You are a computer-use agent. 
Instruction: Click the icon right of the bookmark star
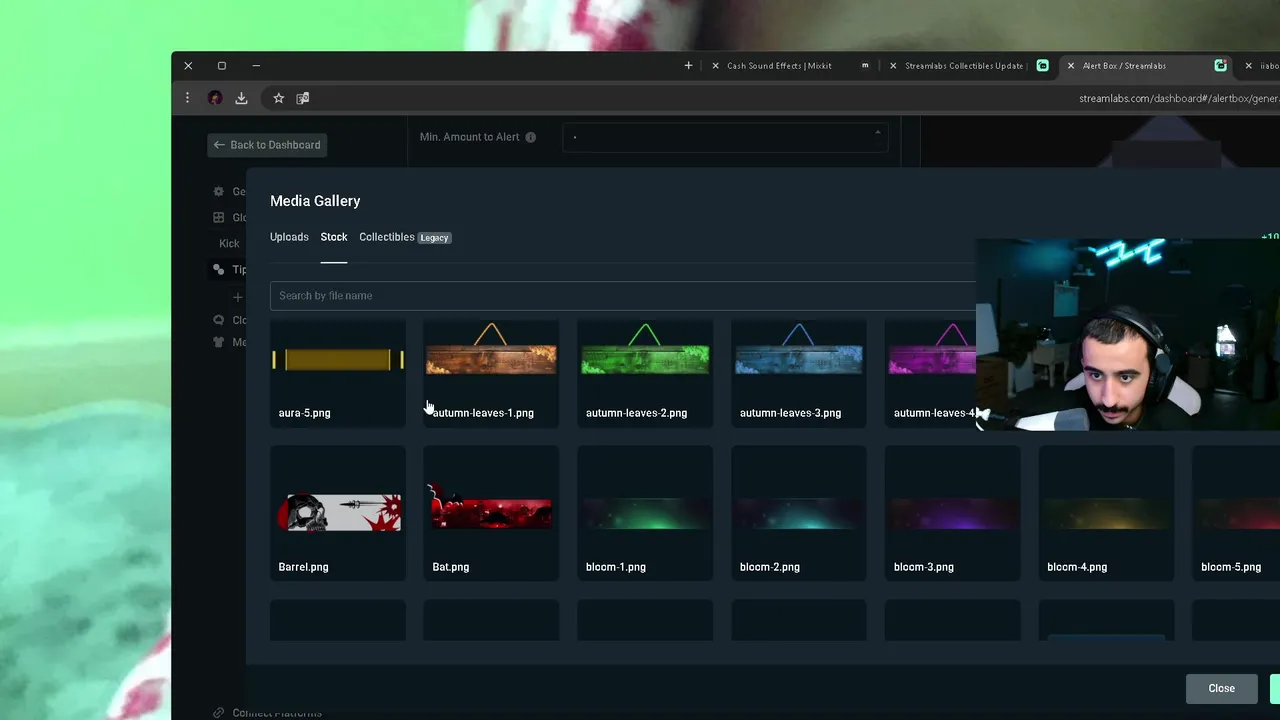click(303, 98)
